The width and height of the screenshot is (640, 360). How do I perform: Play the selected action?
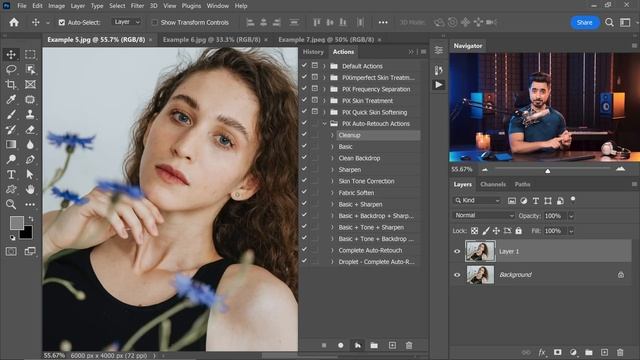358,345
